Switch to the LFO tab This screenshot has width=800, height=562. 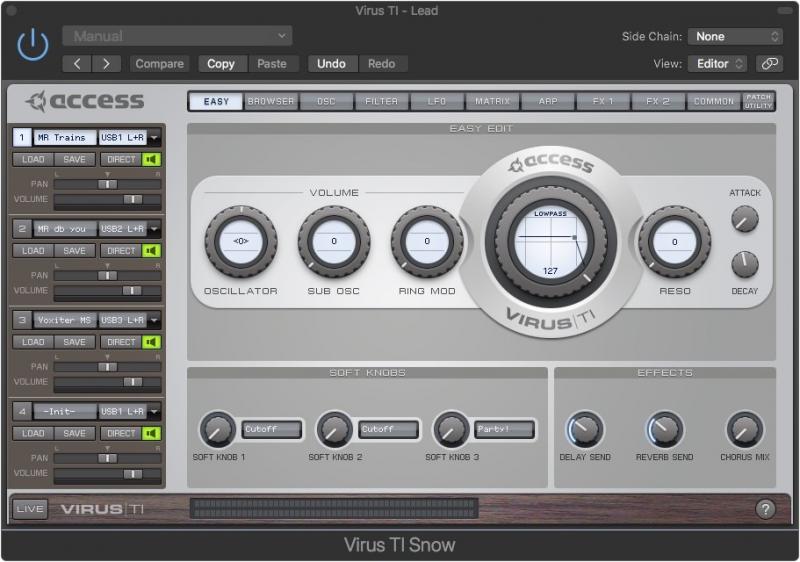coord(437,101)
